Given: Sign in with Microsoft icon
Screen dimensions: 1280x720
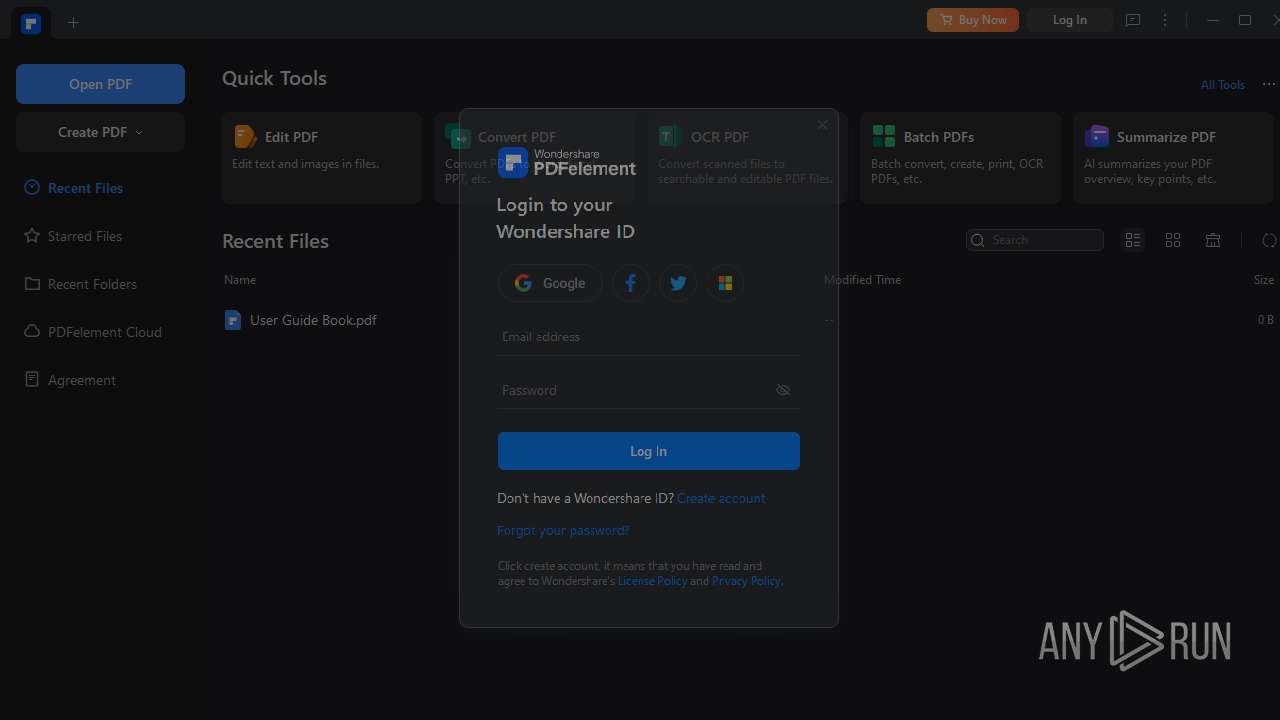Looking at the screenshot, I should tap(725, 283).
